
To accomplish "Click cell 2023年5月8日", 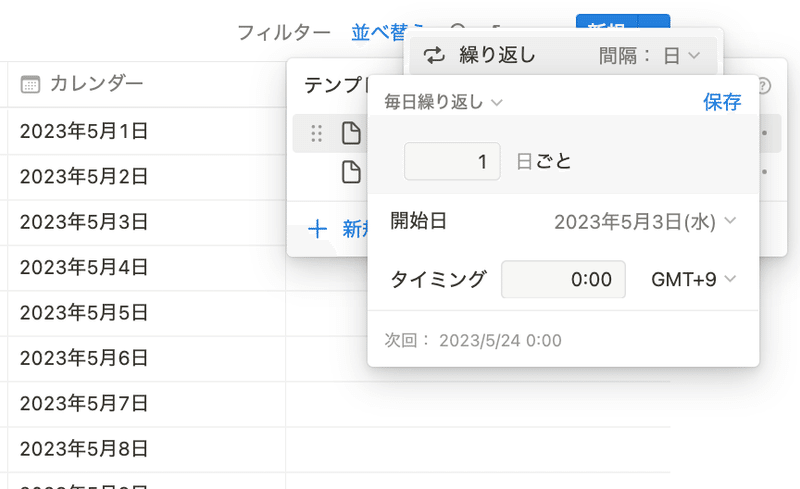I will pyautogui.click(x=146, y=450).
